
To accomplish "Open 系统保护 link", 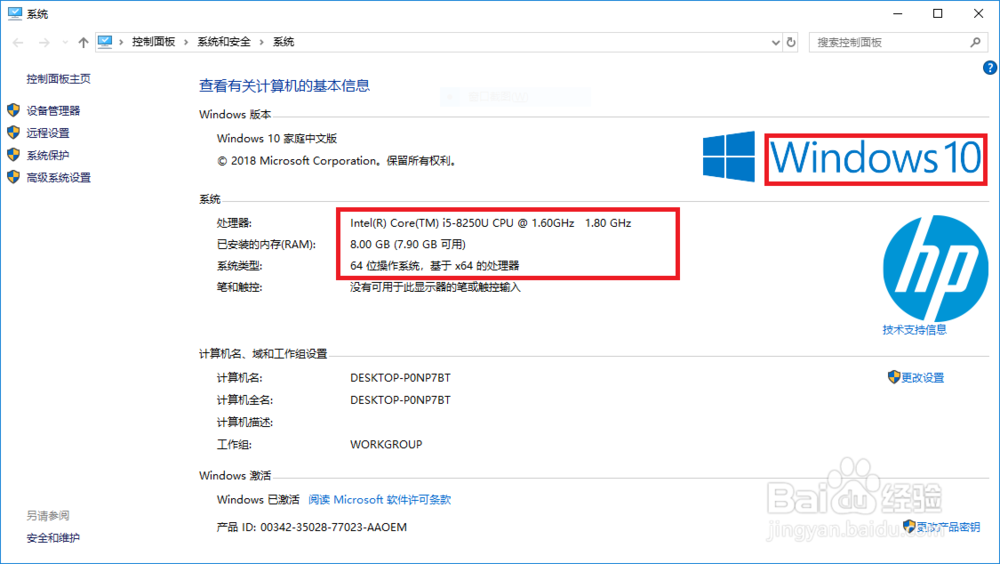I will (x=48, y=156).
